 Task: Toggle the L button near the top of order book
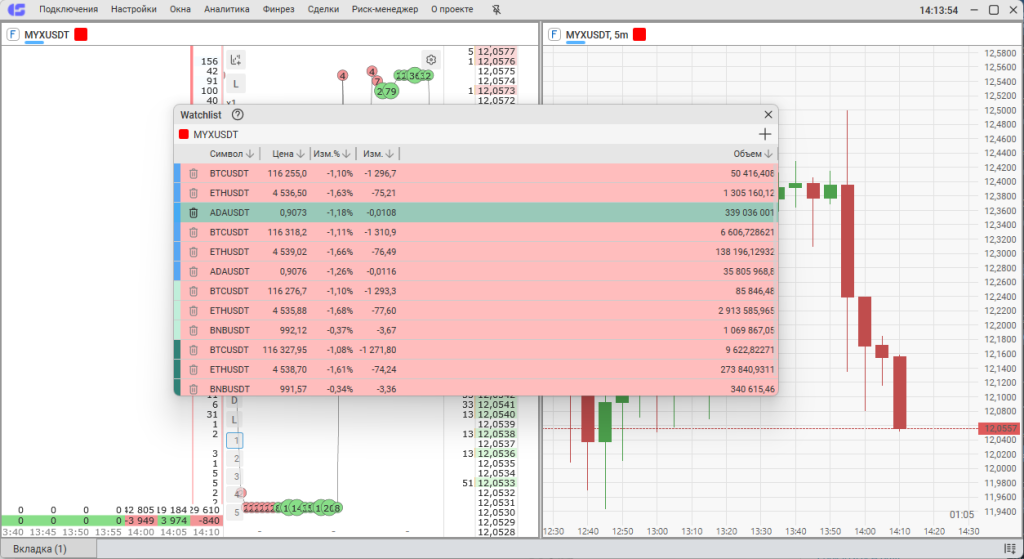pyautogui.click(x=236, y=84)
